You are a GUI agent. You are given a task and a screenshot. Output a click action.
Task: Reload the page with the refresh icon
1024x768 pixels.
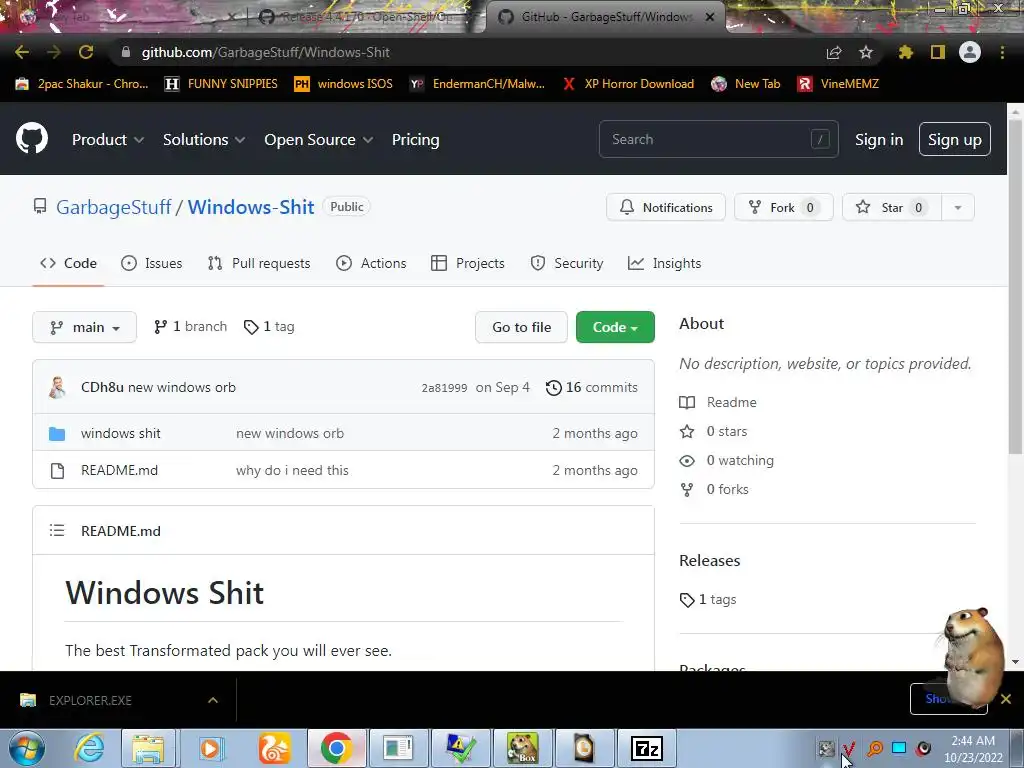(86, 52)
